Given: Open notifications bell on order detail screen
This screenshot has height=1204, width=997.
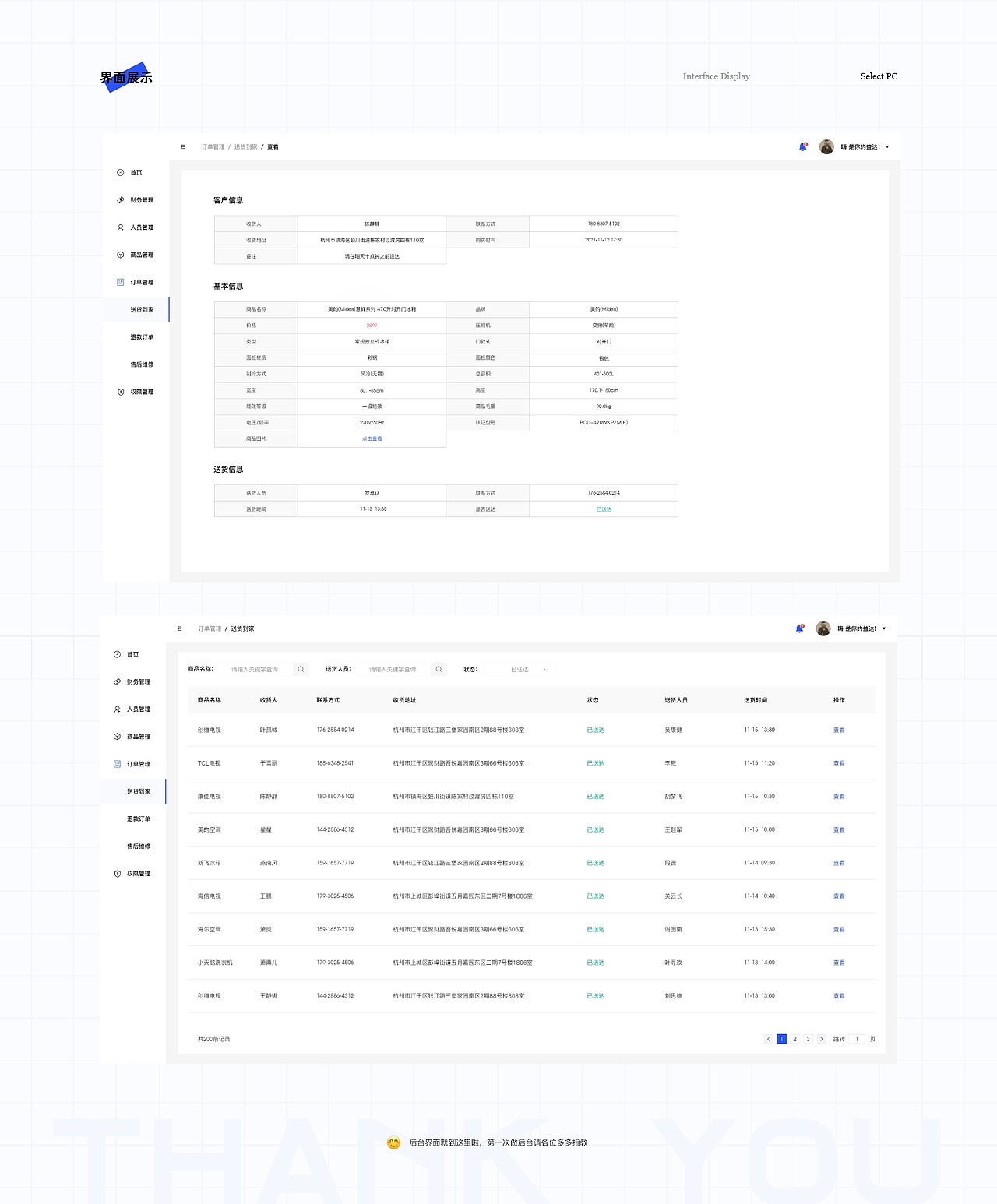Looking at the screenshot, I should [803, 146].
